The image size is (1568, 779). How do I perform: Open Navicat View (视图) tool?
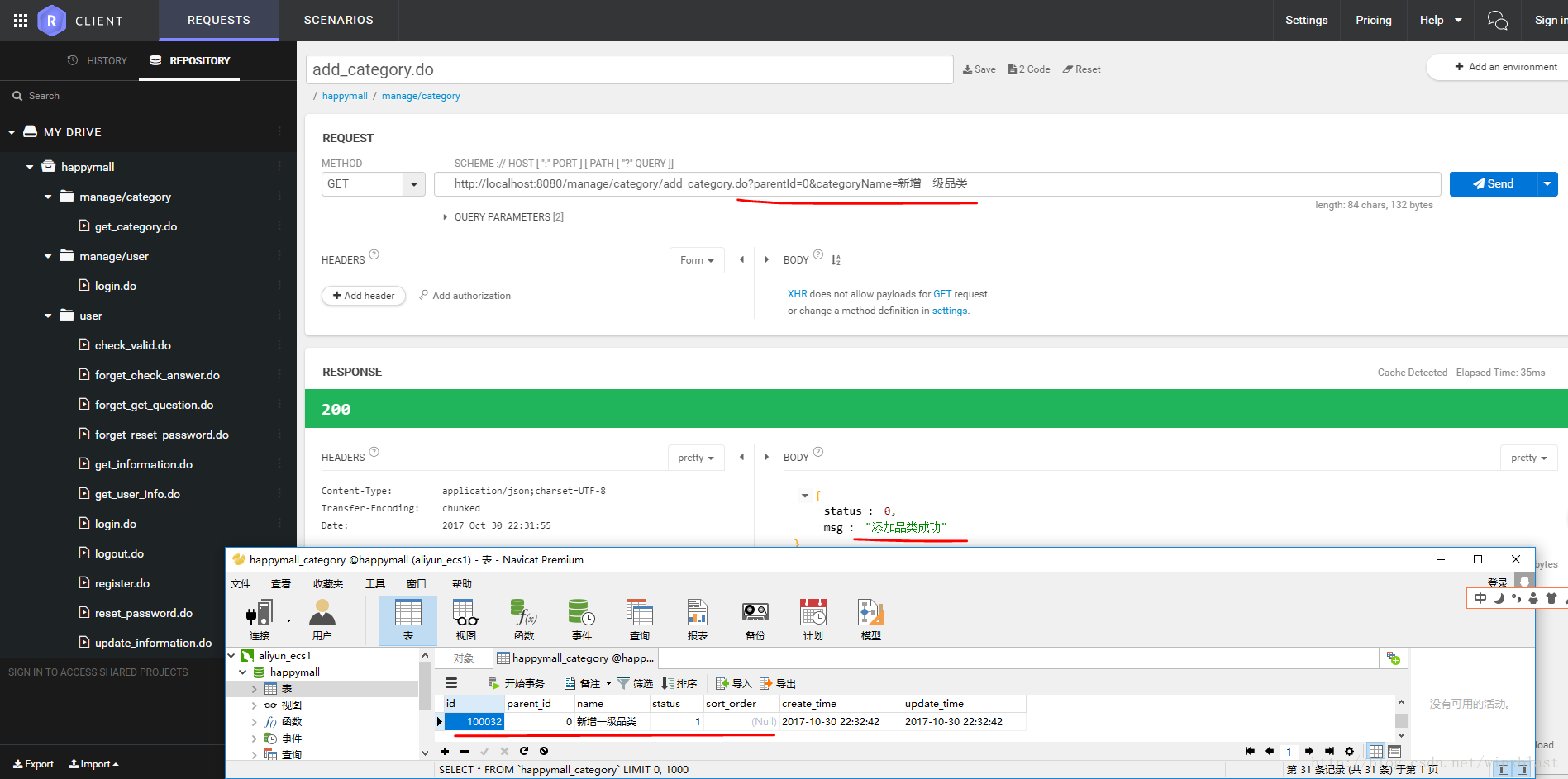click(466, 620)
